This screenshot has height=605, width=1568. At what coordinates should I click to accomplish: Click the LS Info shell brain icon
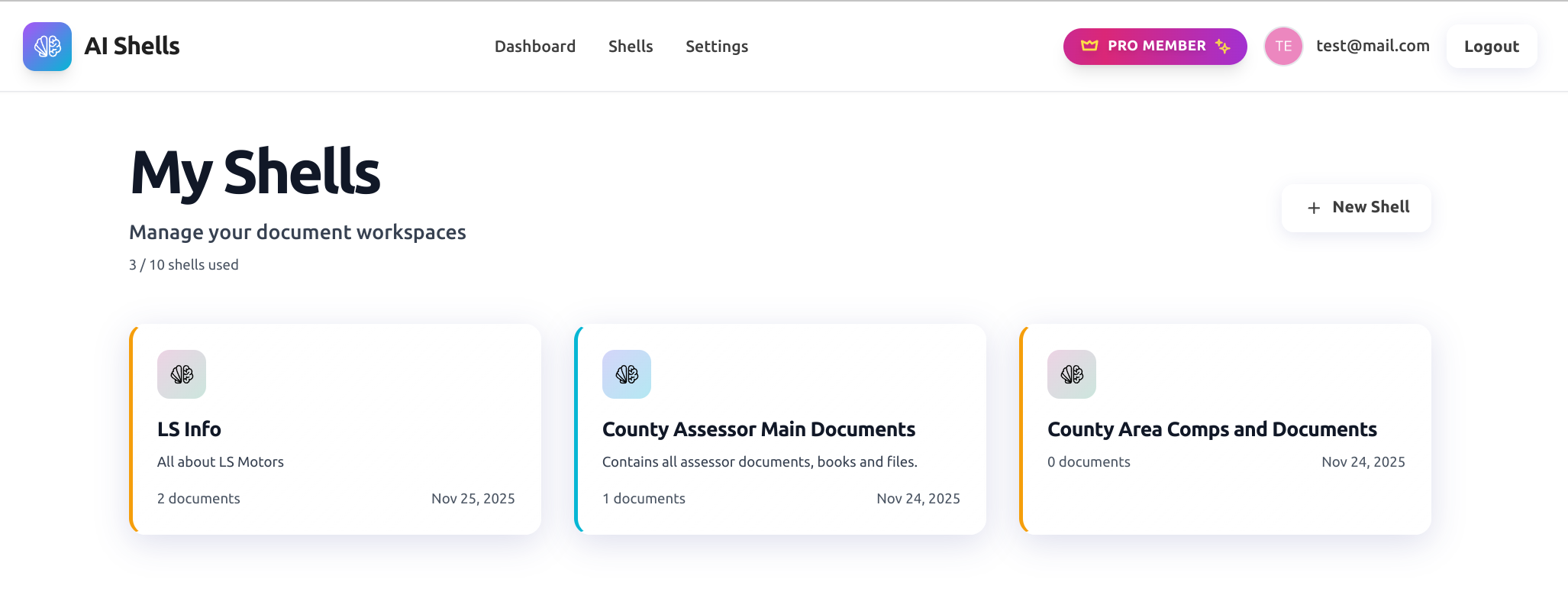[182, 374]
